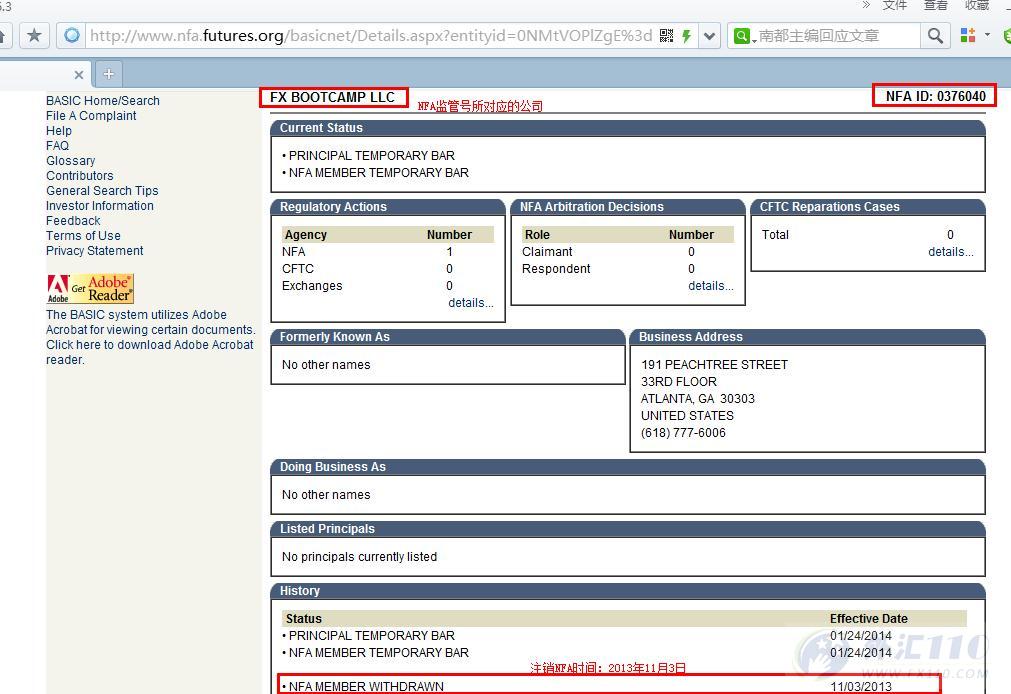Click the NFA ID: 0376040 text
The image size is (1011, 694).
point(935,96)
